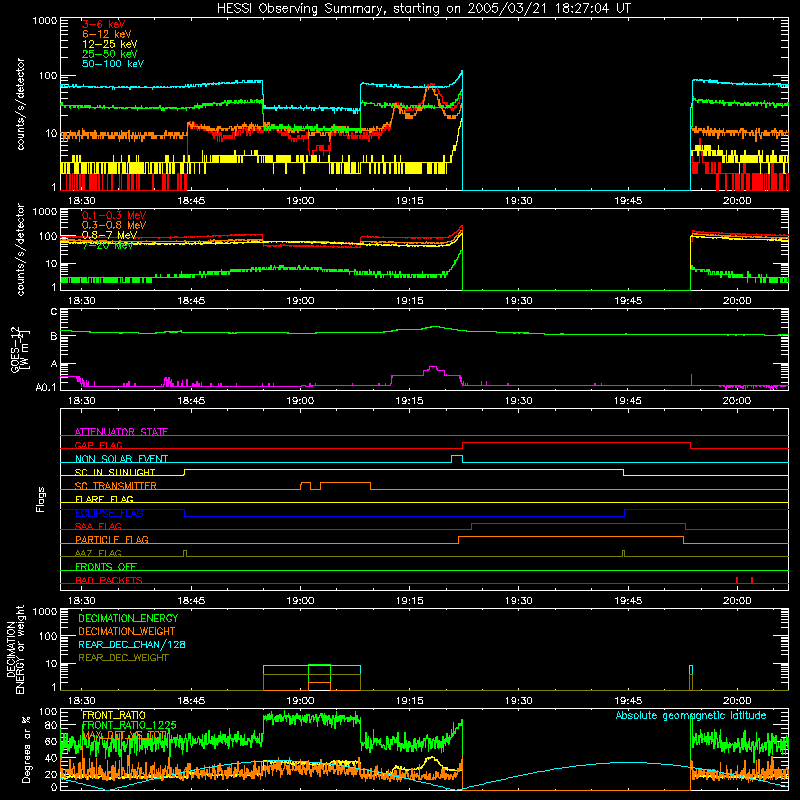Click the 'Flags' vertical axis label
Viewport: 800px width, 800px height.
pyautogui.click(x=40, y=499)
